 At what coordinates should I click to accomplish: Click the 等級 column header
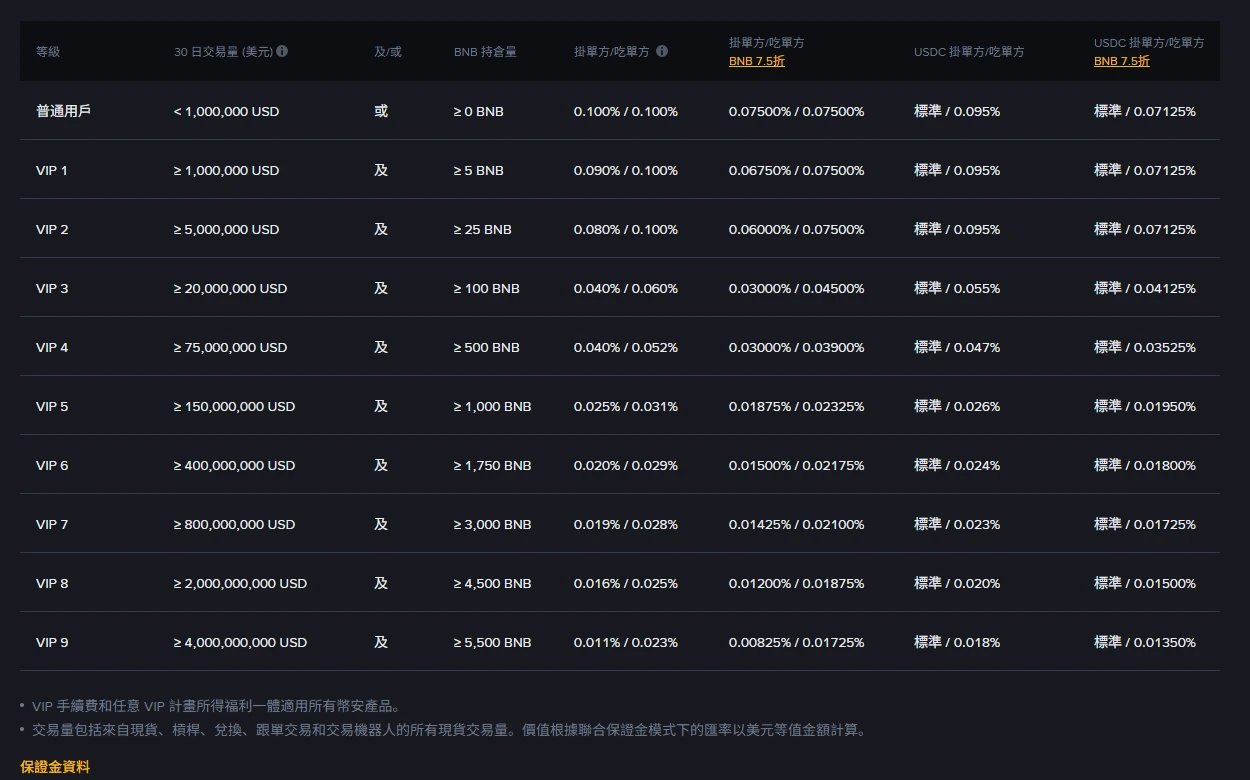pos(48,51)
